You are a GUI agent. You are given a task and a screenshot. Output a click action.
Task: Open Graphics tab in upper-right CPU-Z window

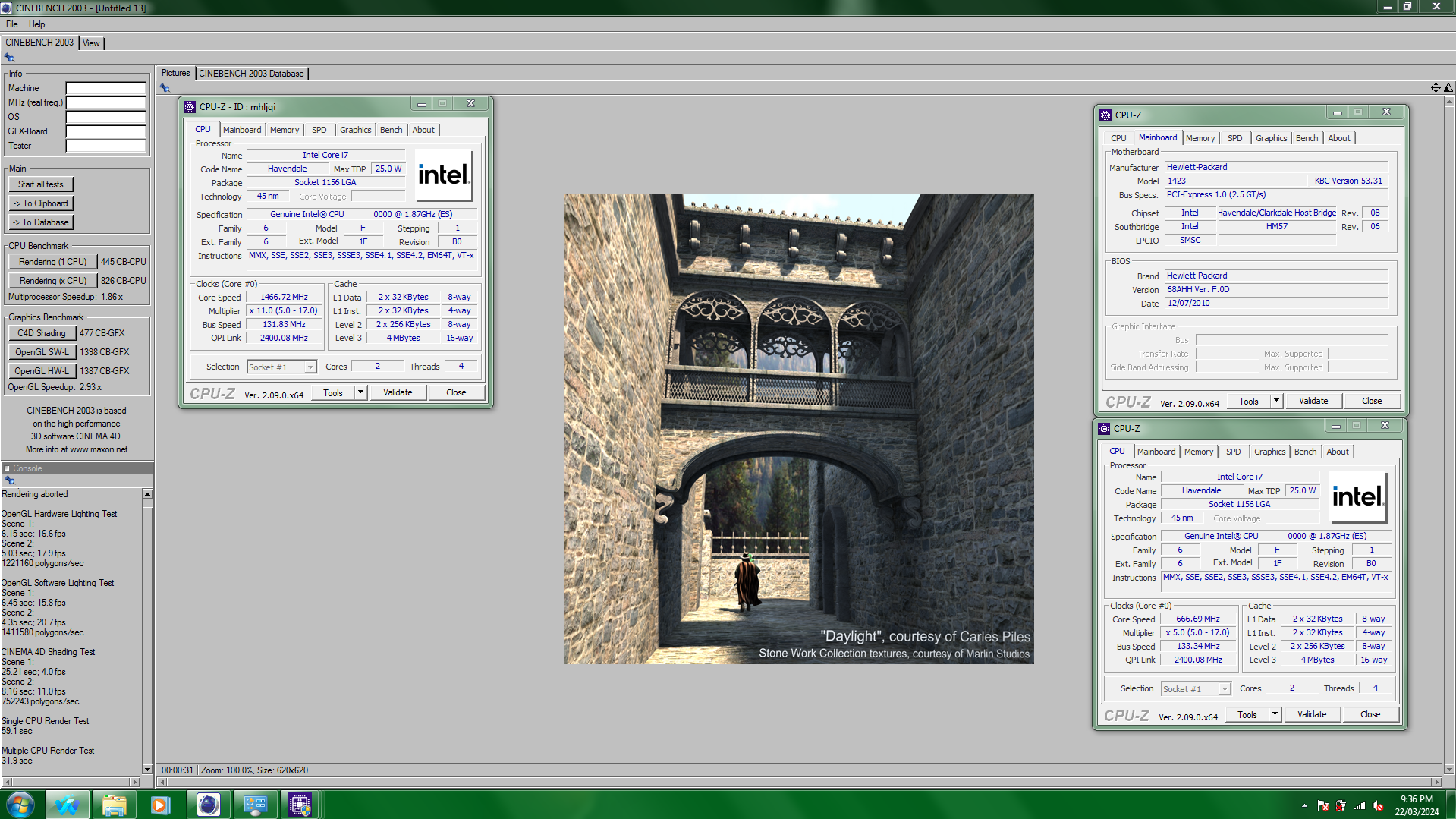(1271, 138)
